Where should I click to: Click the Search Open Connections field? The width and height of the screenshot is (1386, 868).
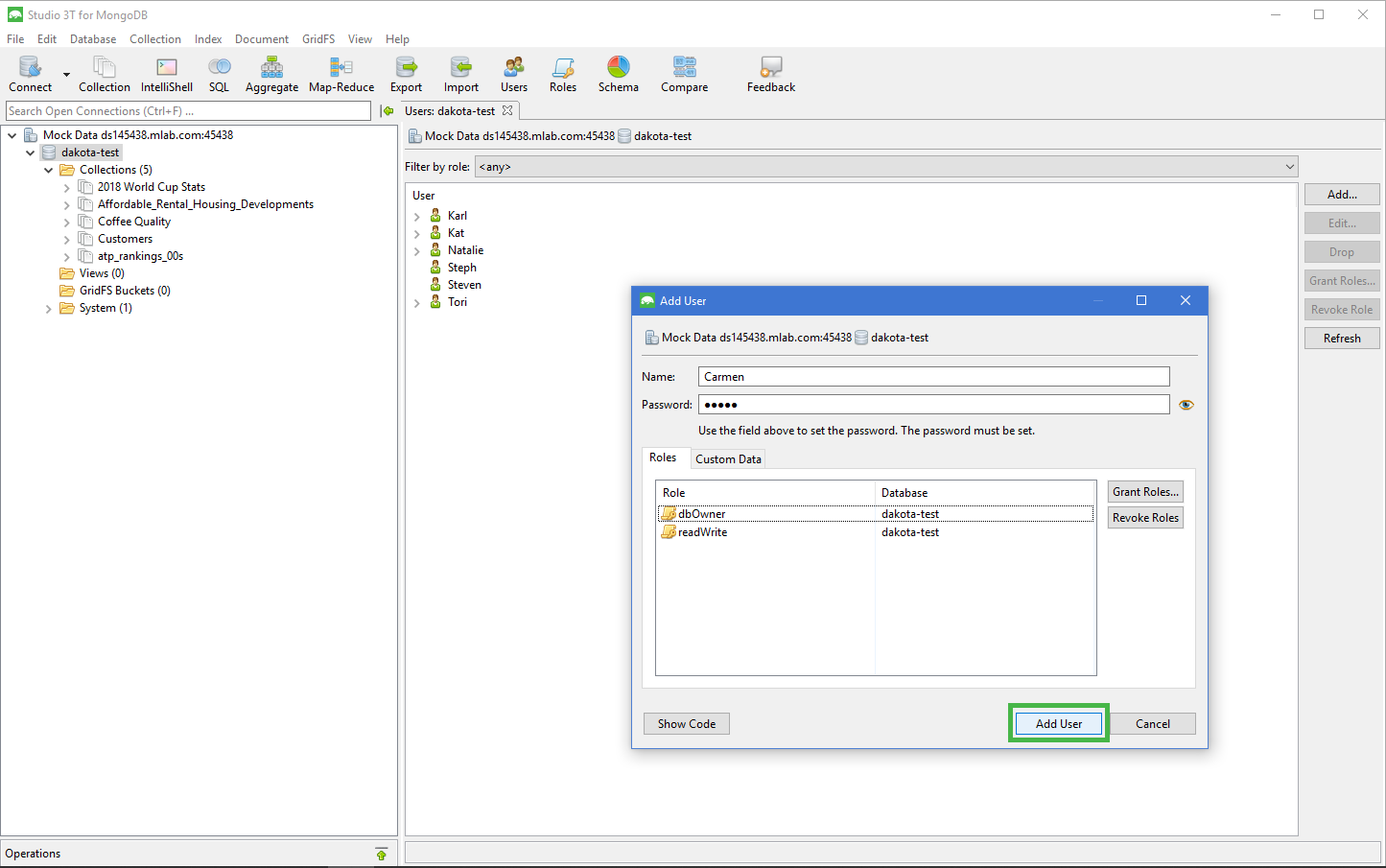pos(188,111)
